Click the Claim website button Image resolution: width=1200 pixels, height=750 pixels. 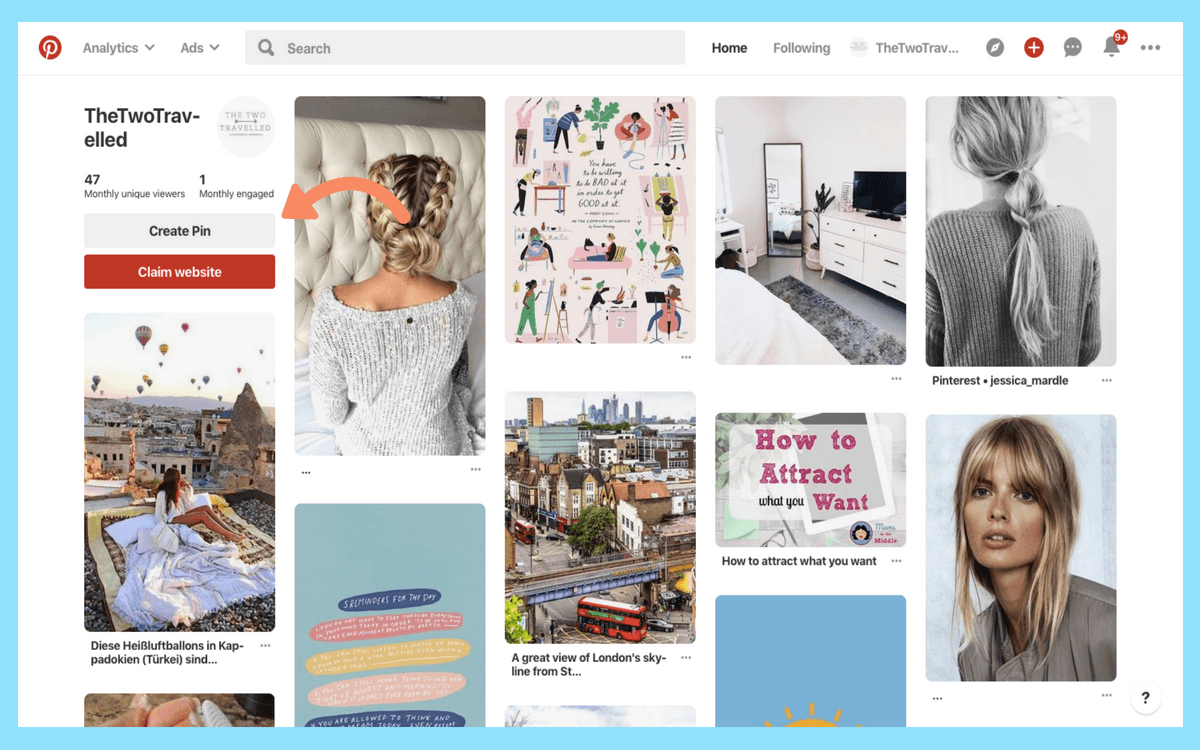179,272
